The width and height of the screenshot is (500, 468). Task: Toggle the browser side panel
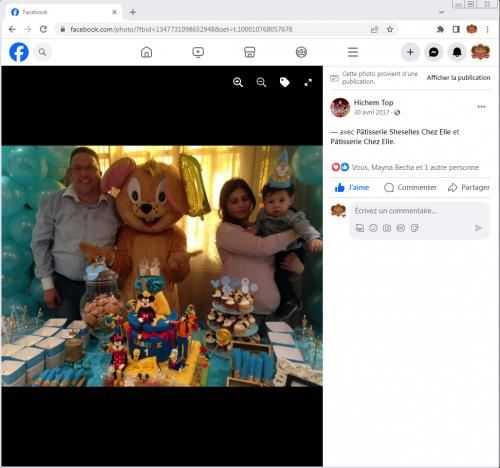(x=456, y=29)
